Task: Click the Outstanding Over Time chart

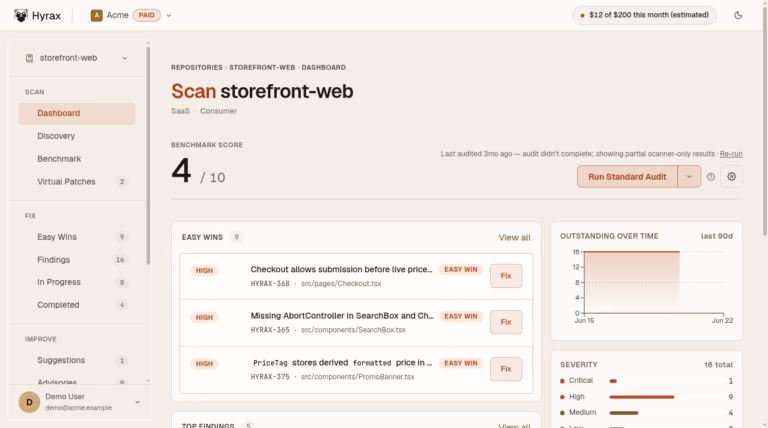Action: 651,283
